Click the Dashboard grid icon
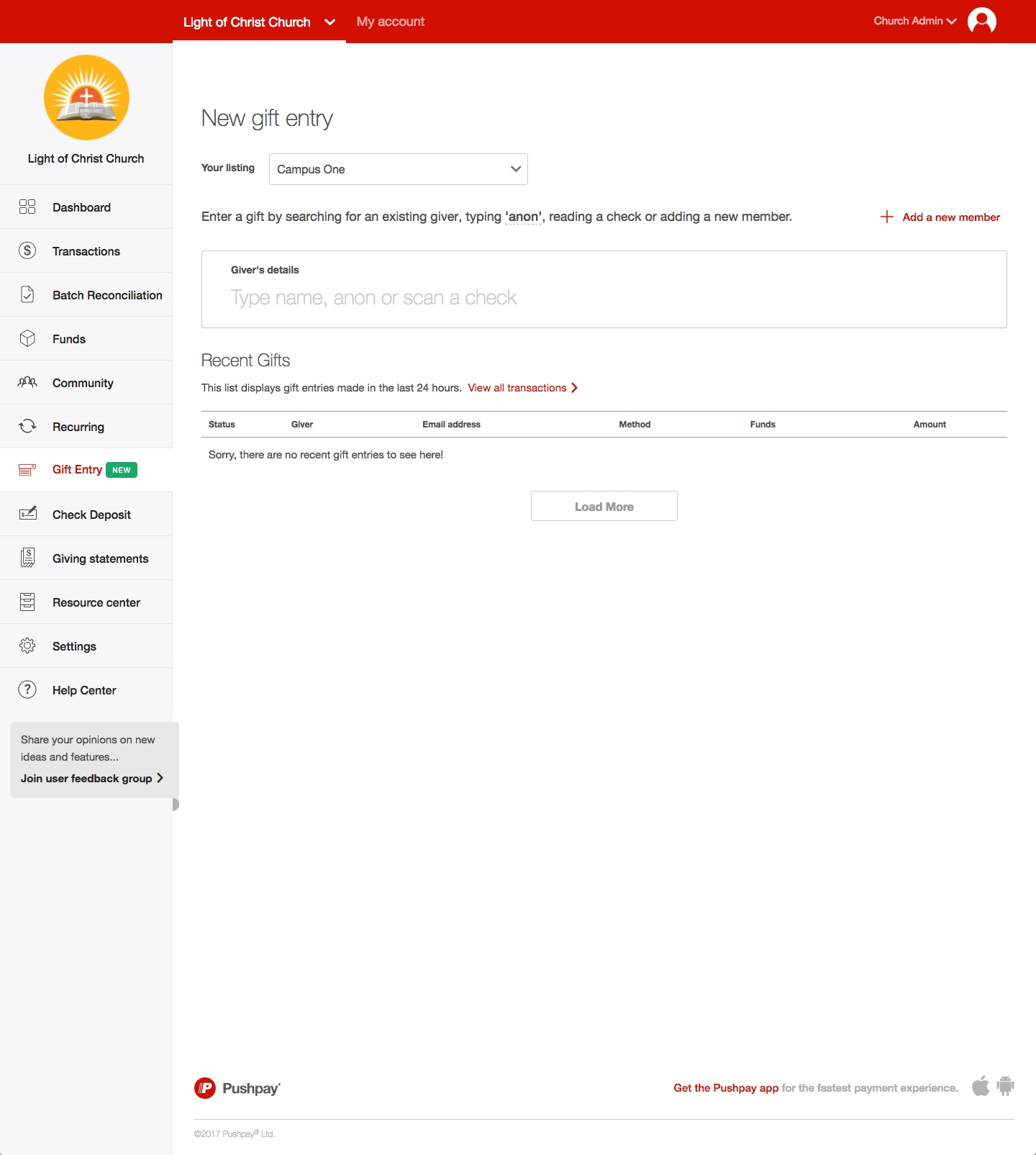 coord(27,207)
